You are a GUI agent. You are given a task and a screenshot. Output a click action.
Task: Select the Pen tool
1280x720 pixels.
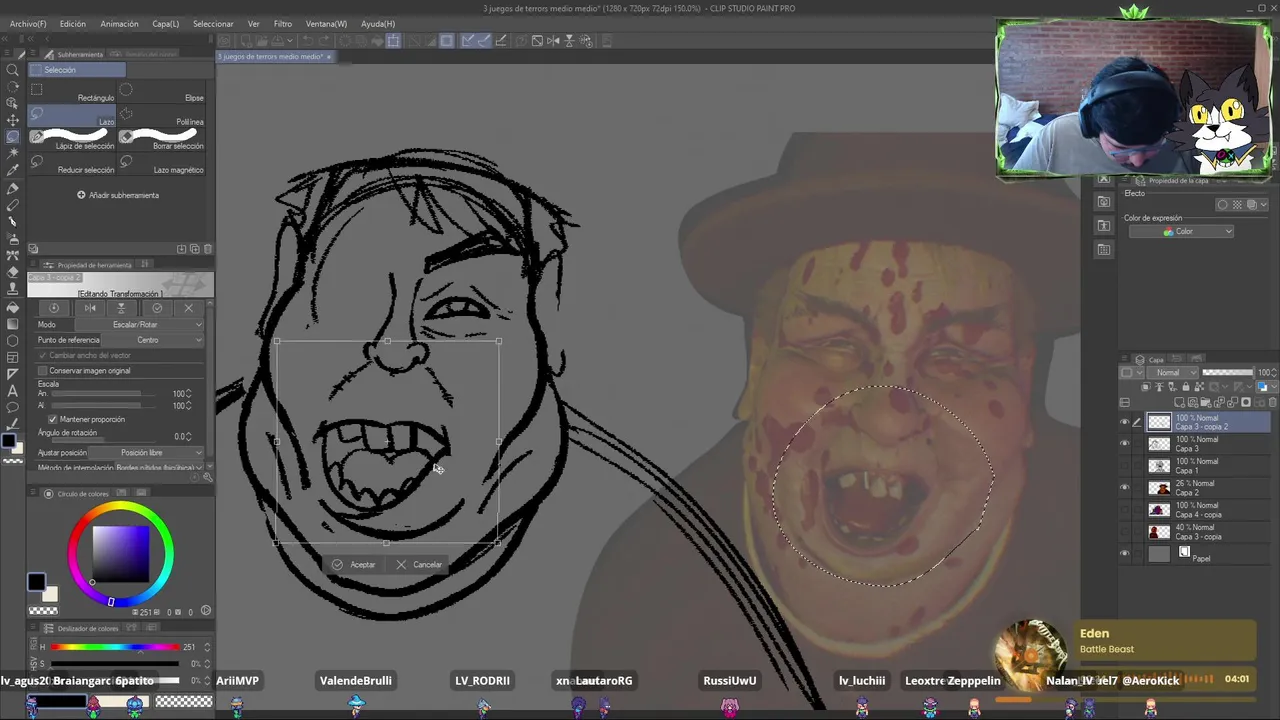[x=13, y=188]
